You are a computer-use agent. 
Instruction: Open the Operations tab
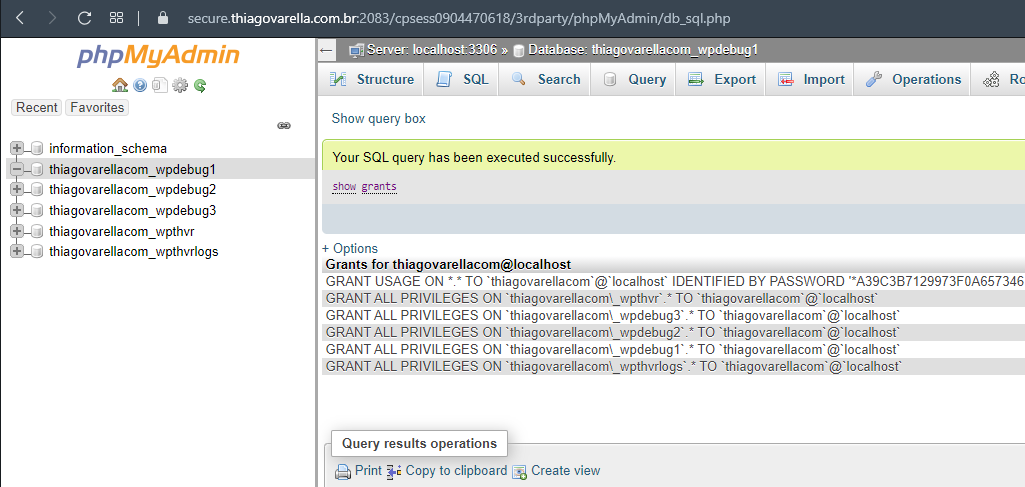[912, 80]
